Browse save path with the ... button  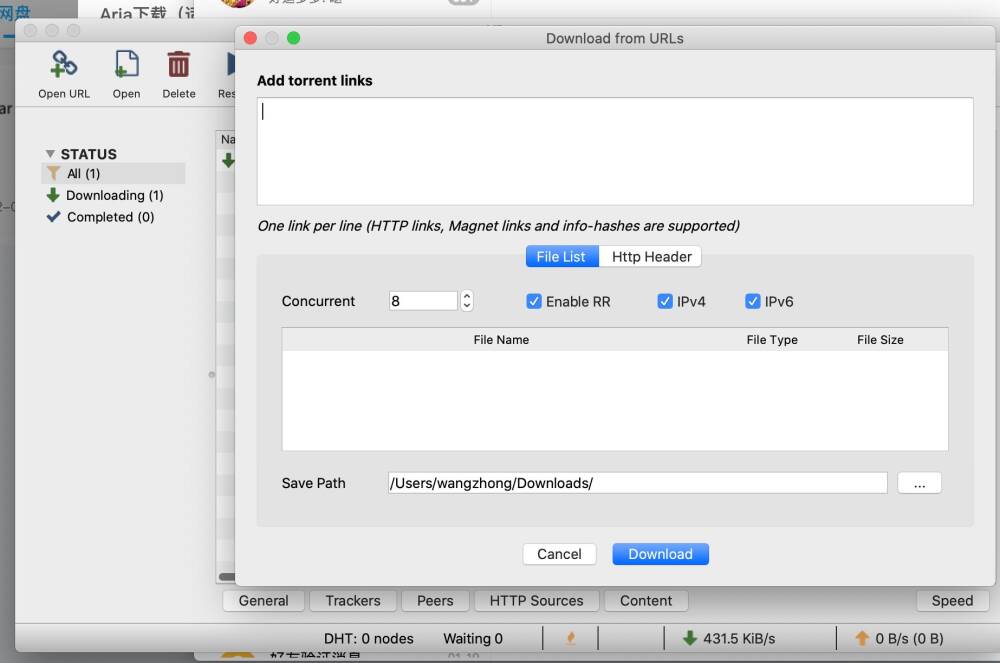(x=919, y=483)
